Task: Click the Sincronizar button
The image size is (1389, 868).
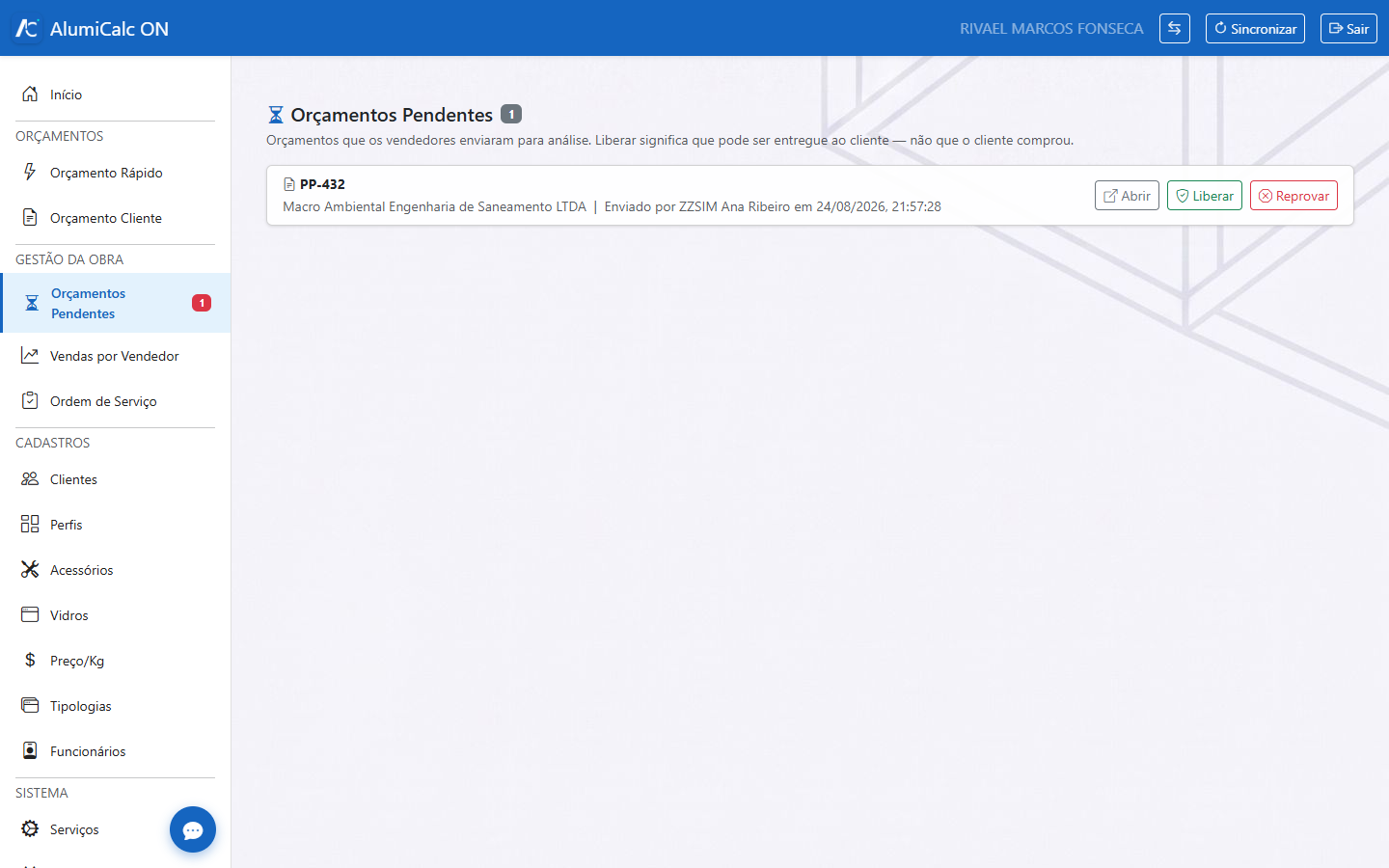Action: tap(1255, 28)
